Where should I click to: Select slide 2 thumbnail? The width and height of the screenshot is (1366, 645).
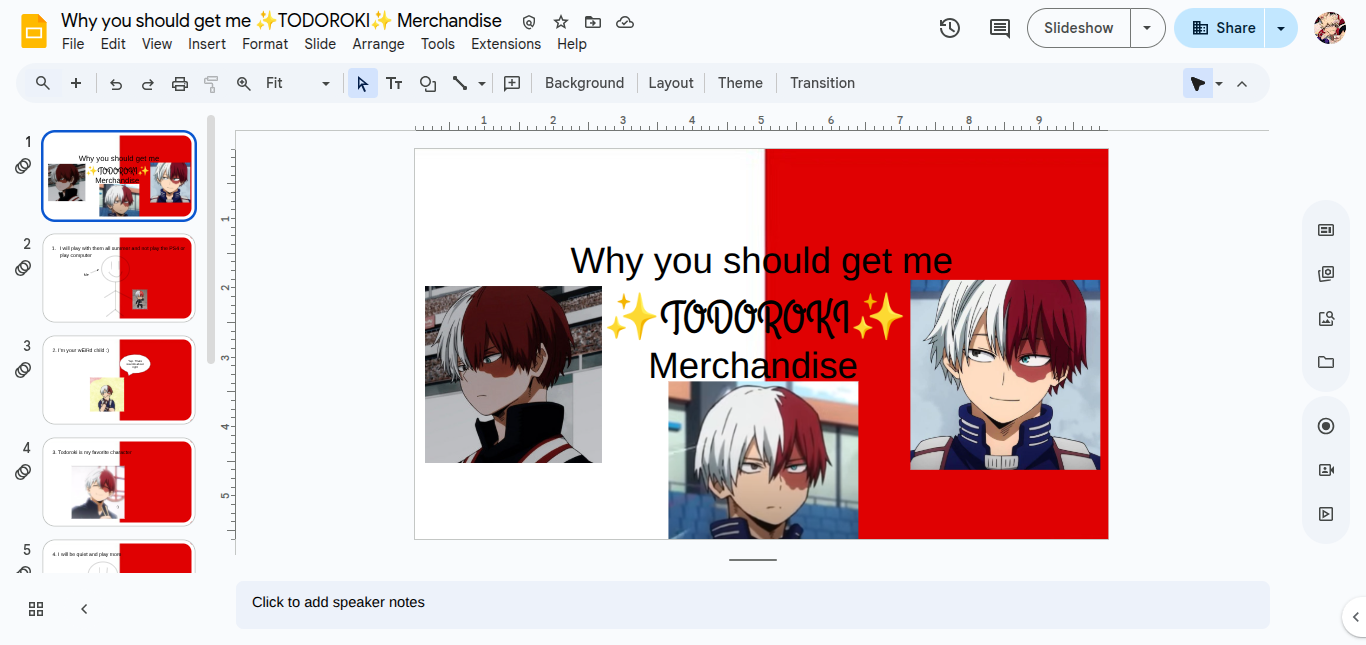coord(119,278)
